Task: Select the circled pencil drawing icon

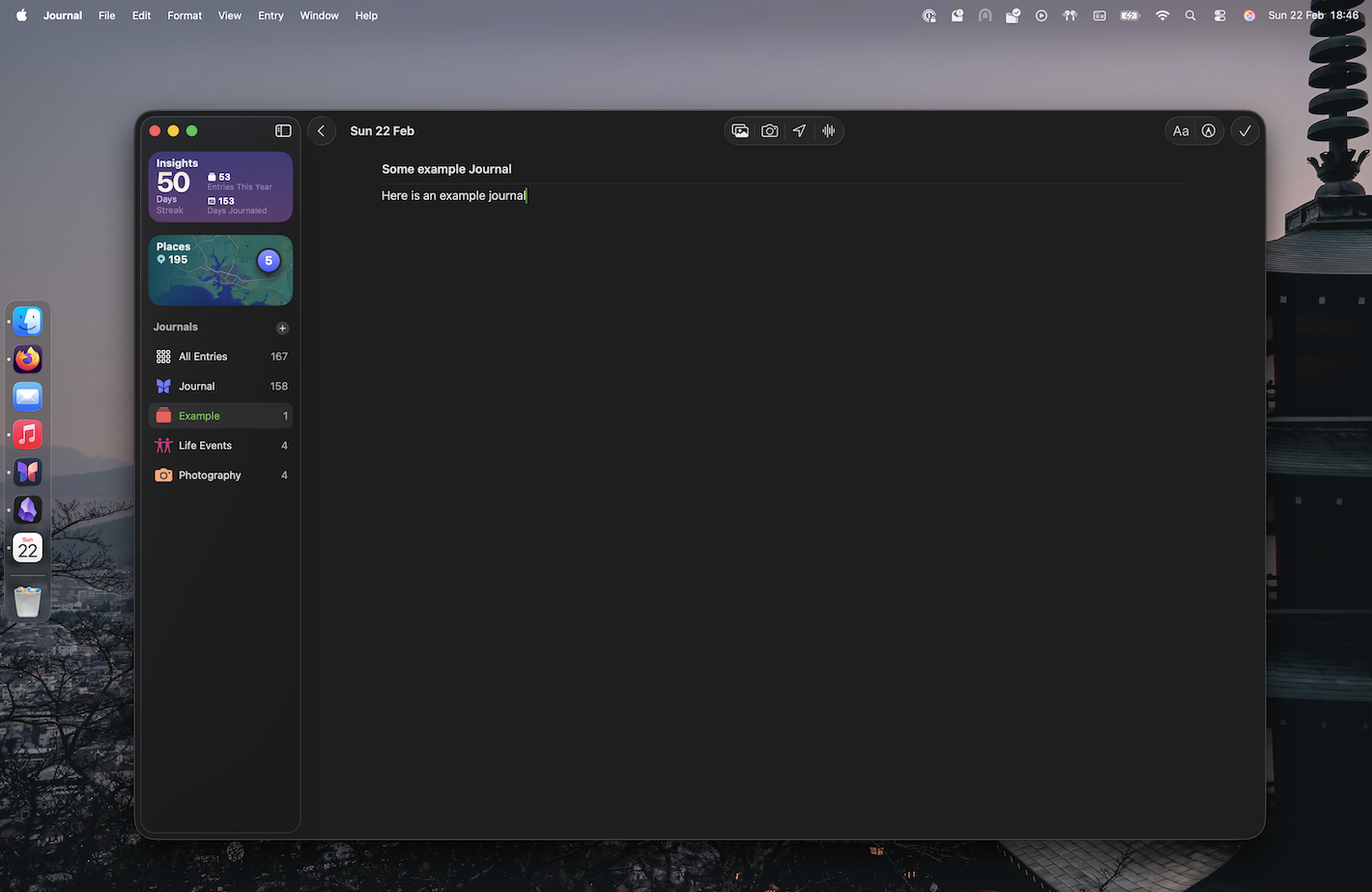Action: click(x=1209, y=130)
